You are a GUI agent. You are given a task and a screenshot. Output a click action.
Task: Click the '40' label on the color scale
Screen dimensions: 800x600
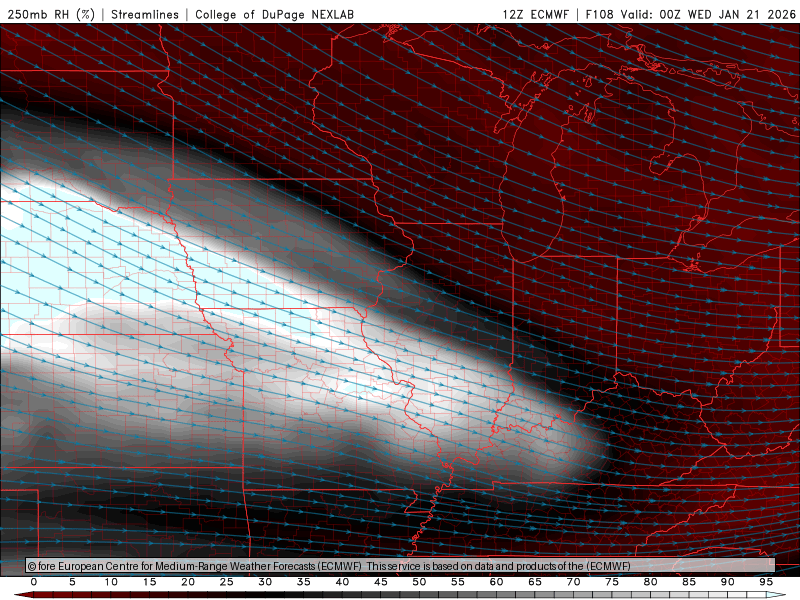tap(342, 582)
